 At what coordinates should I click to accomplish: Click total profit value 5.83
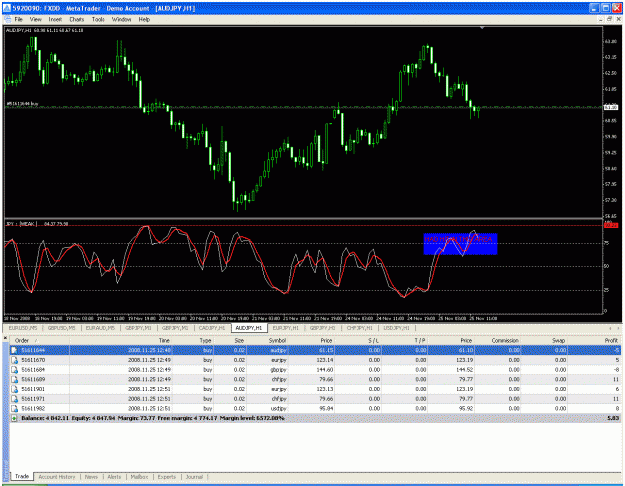tap(613, 418)
